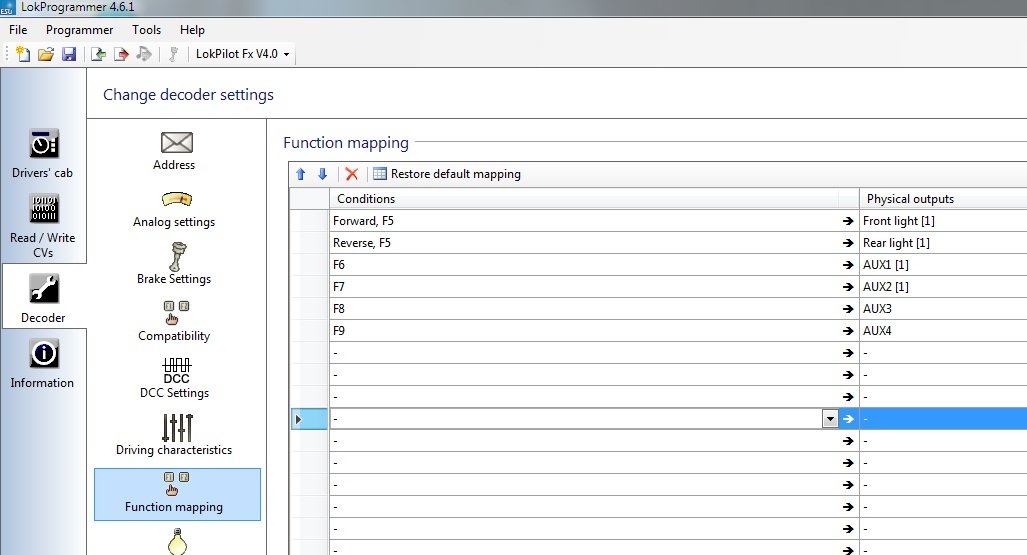Screen dimensions: 1027x555
Task: Open Analog settings
Action: point(174,209)
